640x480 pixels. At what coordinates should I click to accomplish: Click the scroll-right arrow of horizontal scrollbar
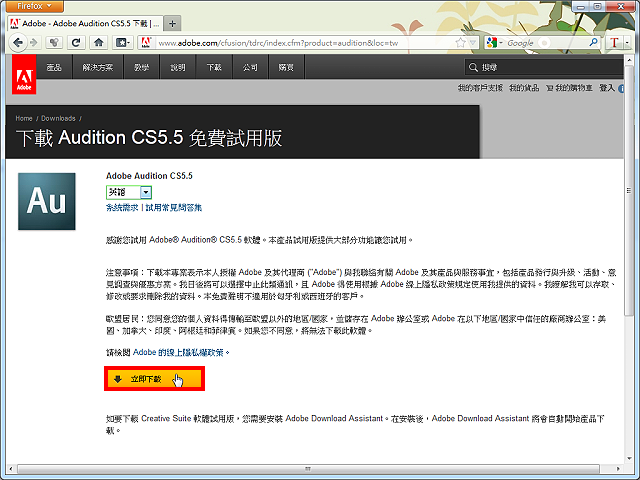[x=618, y=469]
